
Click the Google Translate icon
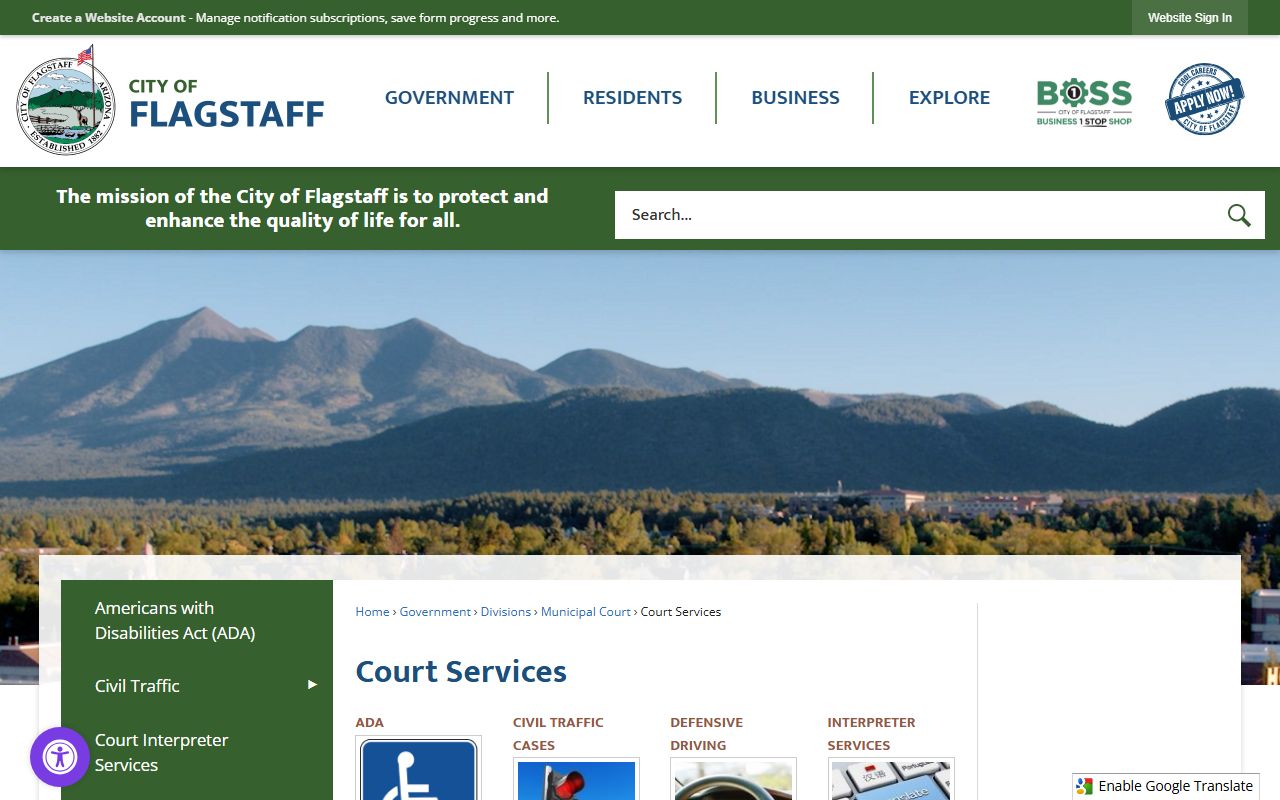click(x=1085, y=787)
